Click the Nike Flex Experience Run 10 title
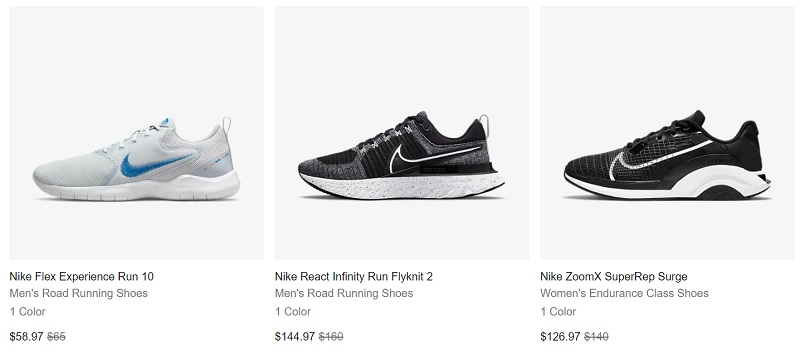Viewport: 800px width, 360px height. 82,276
